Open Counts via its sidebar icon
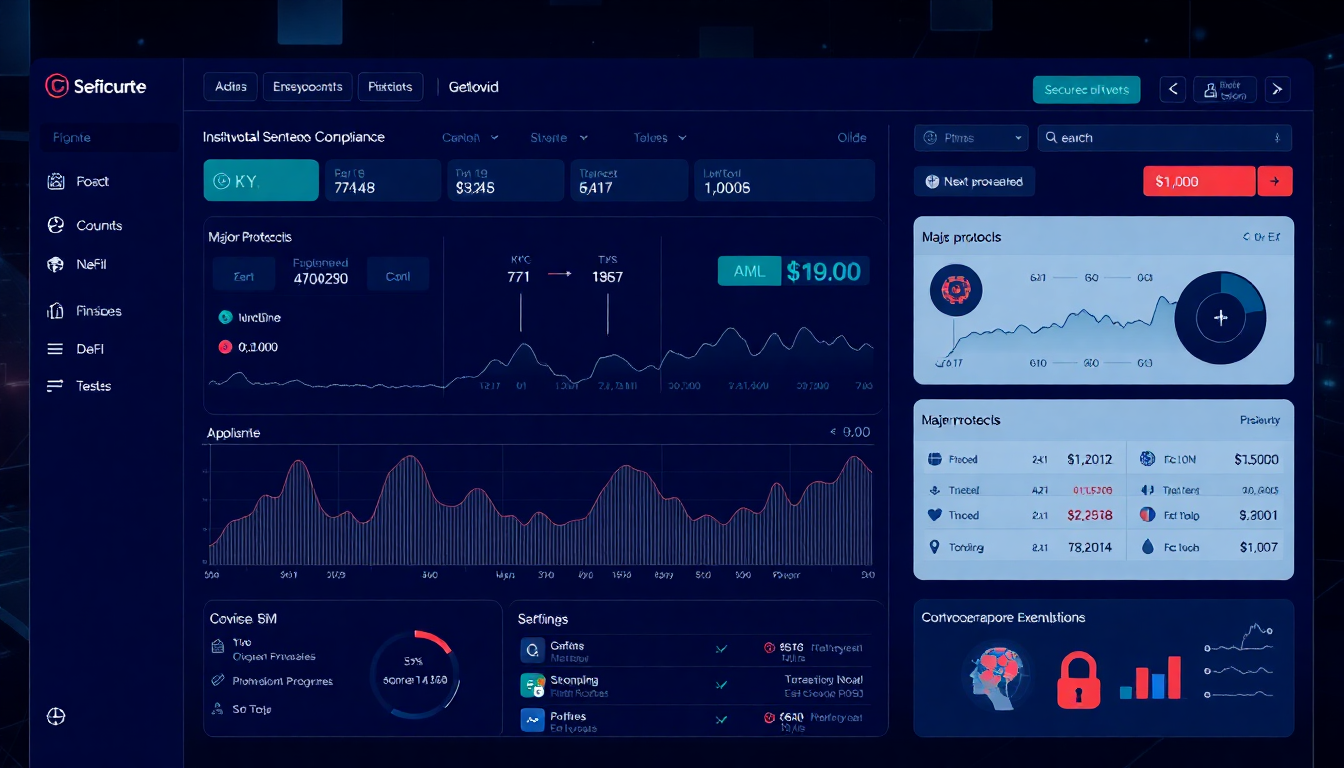The height and width of the screenshot is (768, 1344). 56,226
